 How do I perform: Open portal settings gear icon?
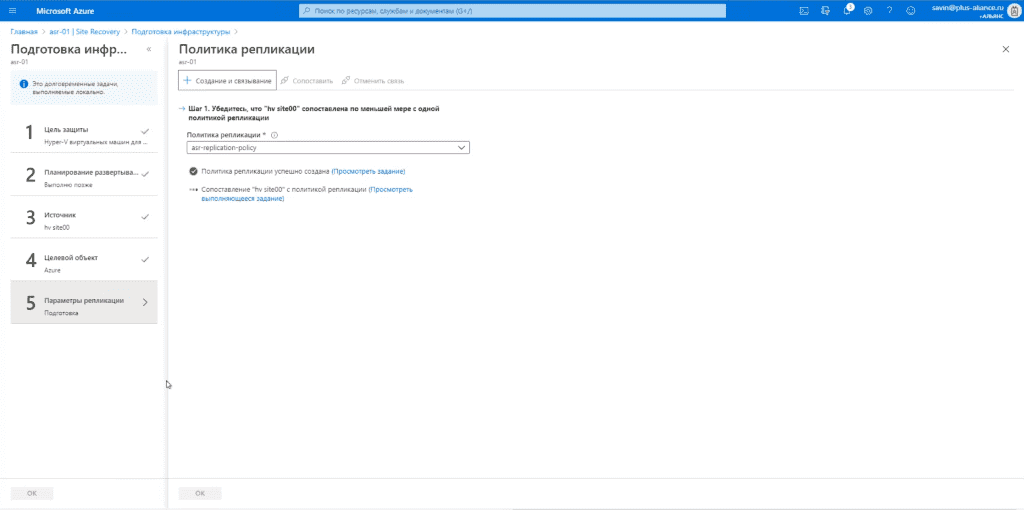(868, 10)
